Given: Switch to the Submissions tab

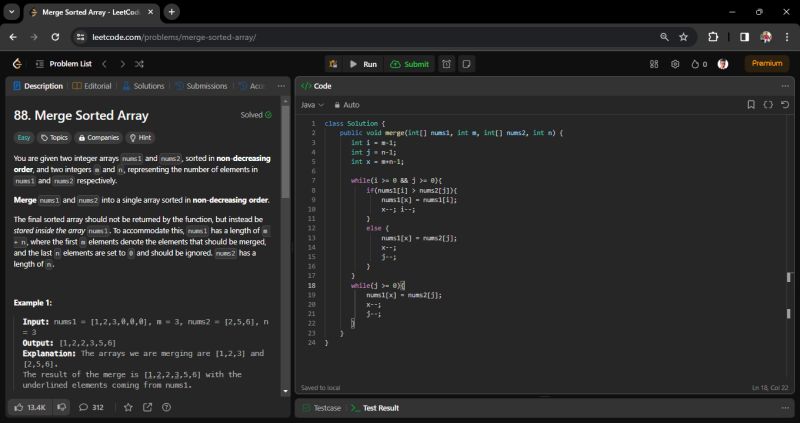Looking at the screenshot, I should 202,86.
